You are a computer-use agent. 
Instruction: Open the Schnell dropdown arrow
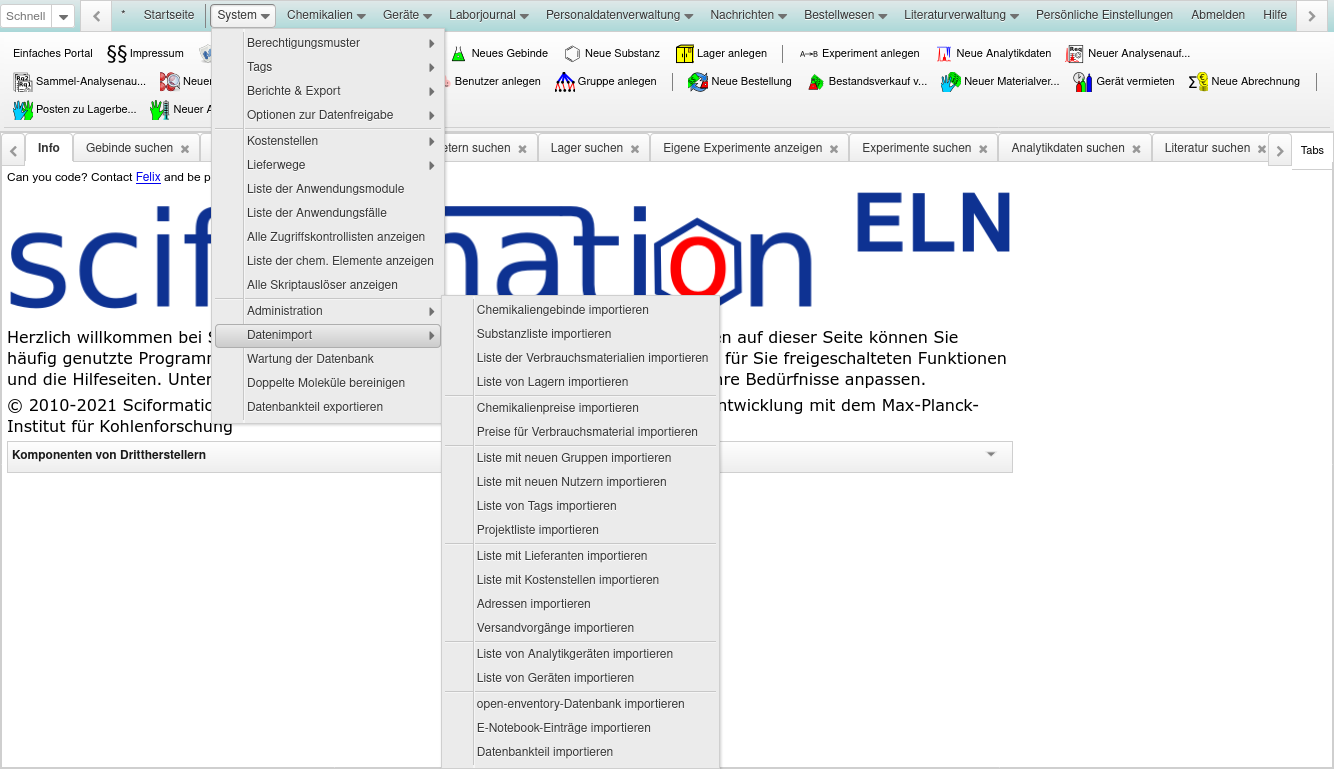pos(63,16)
